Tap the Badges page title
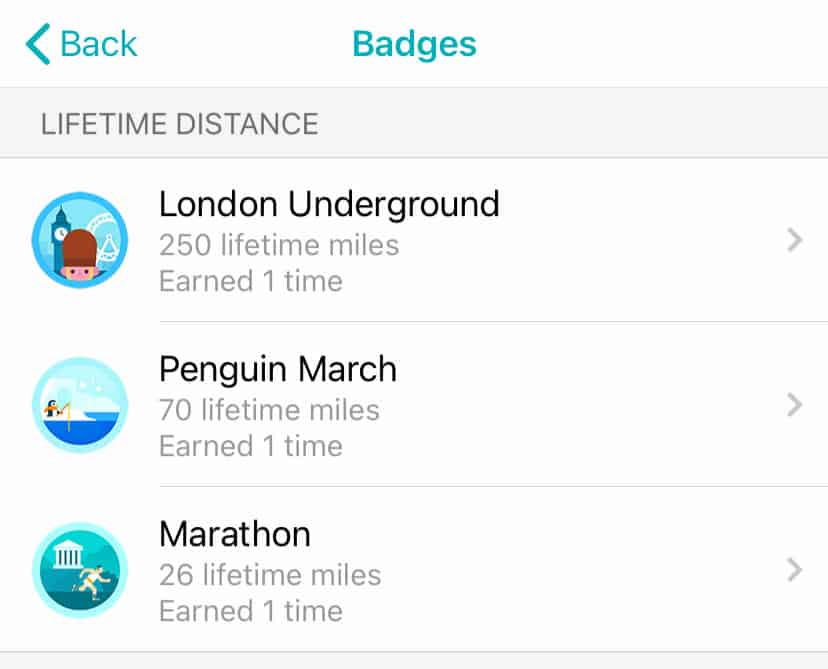Image resolution: width=828 pixels, height=669 pixels. tap(414, 44)
